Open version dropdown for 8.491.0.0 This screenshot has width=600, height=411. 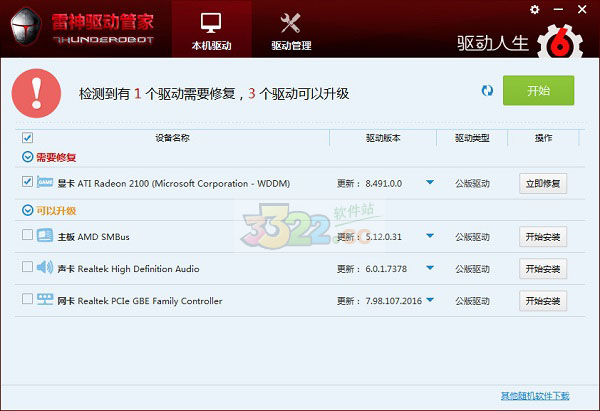coord(430,183)
